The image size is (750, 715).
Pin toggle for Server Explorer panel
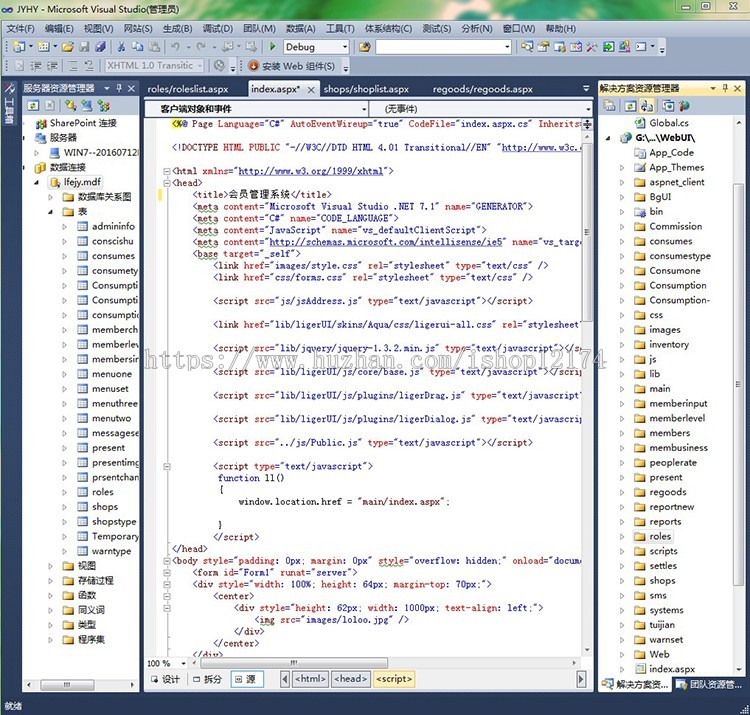tap(119, 88)
